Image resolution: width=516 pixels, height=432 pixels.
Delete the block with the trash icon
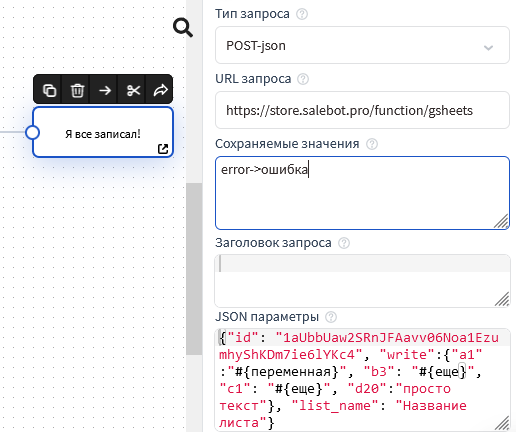point(77,90)
